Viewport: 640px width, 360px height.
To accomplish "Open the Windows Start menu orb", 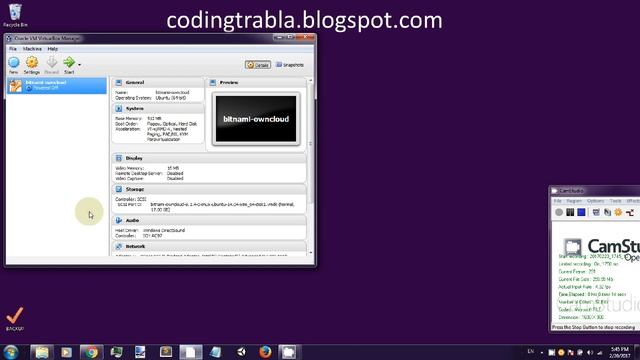I will [11, 352].
